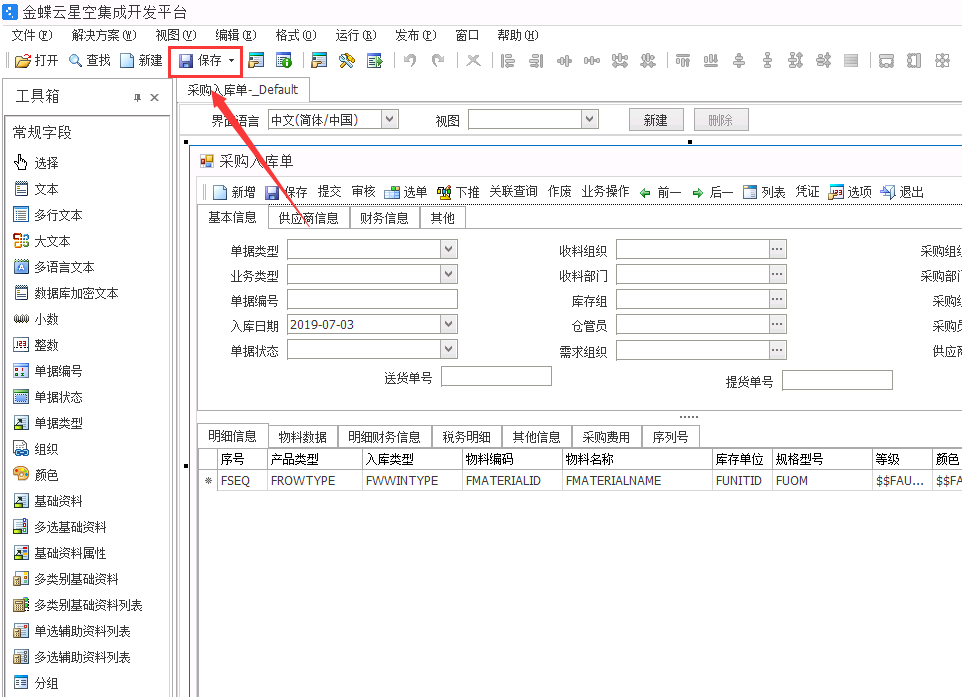This screenshot has width=962, height=697.
Task: Pick the 单据类型 field in toolbox
Action: coord(48,423)
